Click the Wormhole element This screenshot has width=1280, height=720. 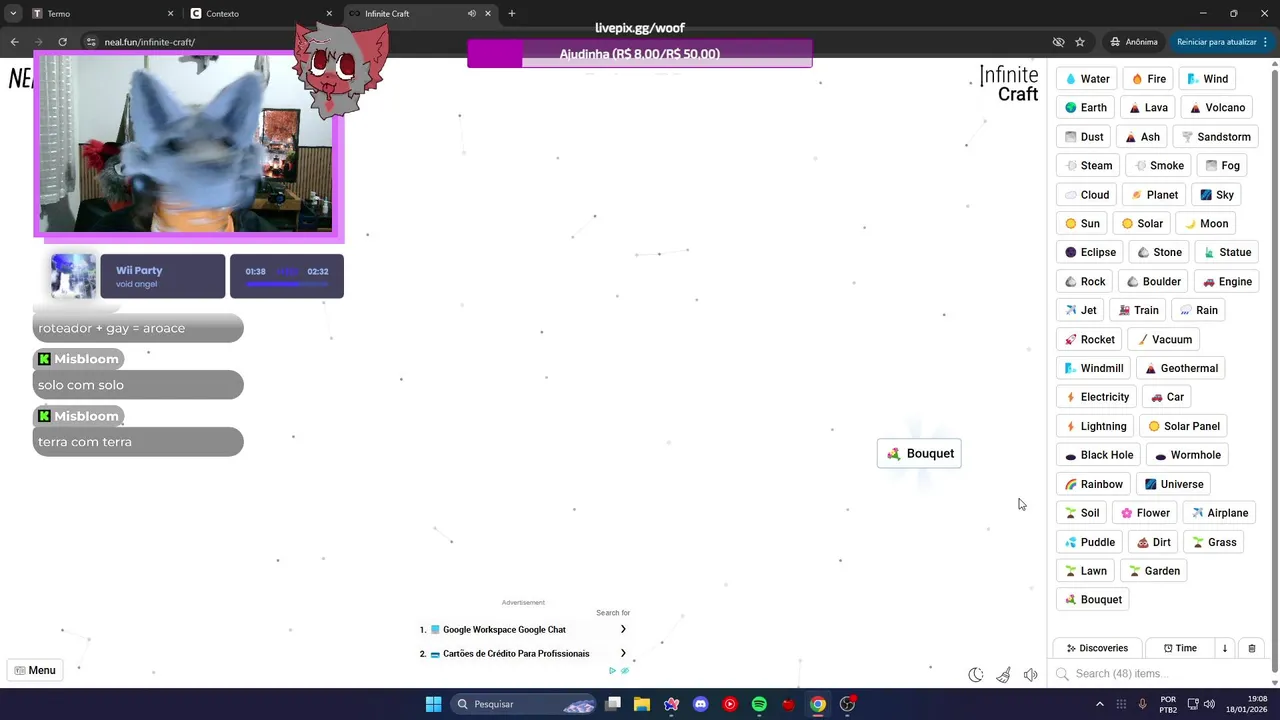point(1187,455)
